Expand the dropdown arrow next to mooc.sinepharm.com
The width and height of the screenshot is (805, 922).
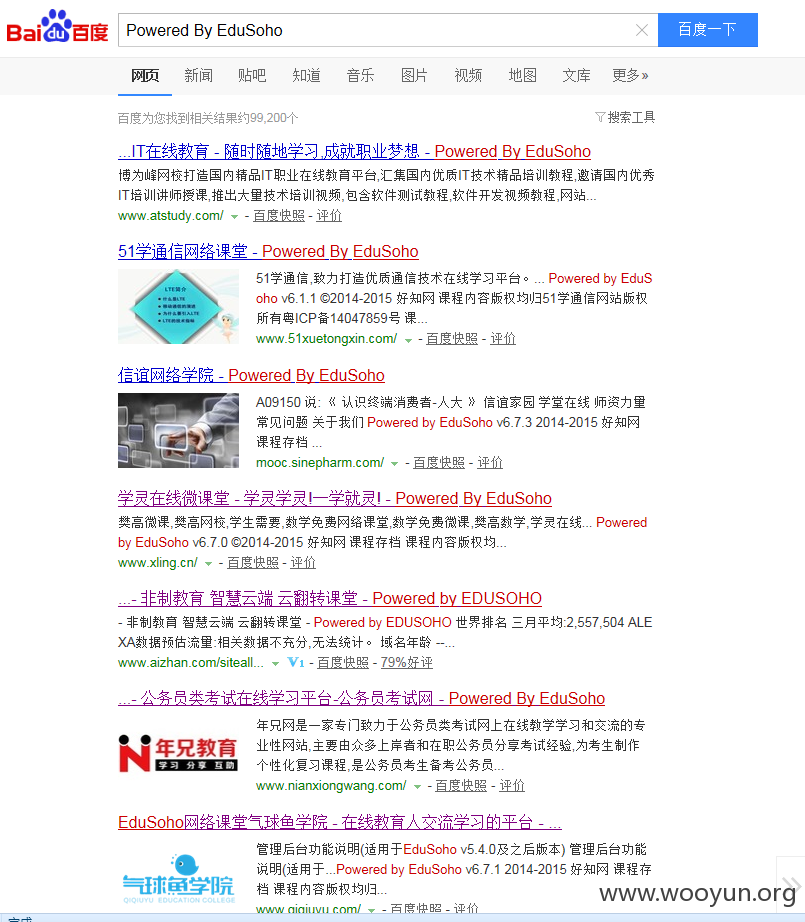point(395,463)
